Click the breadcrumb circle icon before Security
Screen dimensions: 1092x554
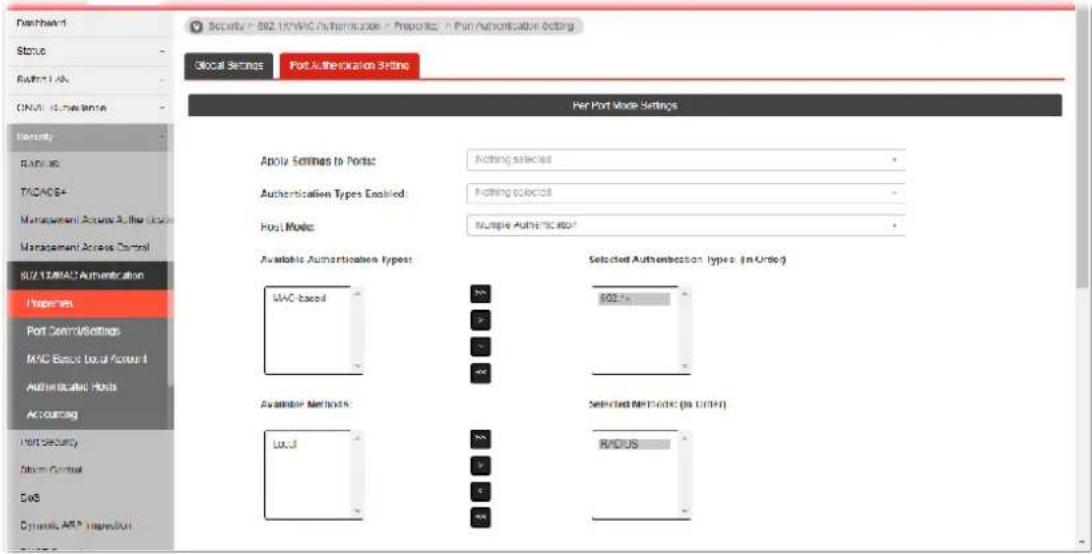(x=196, y=26)
